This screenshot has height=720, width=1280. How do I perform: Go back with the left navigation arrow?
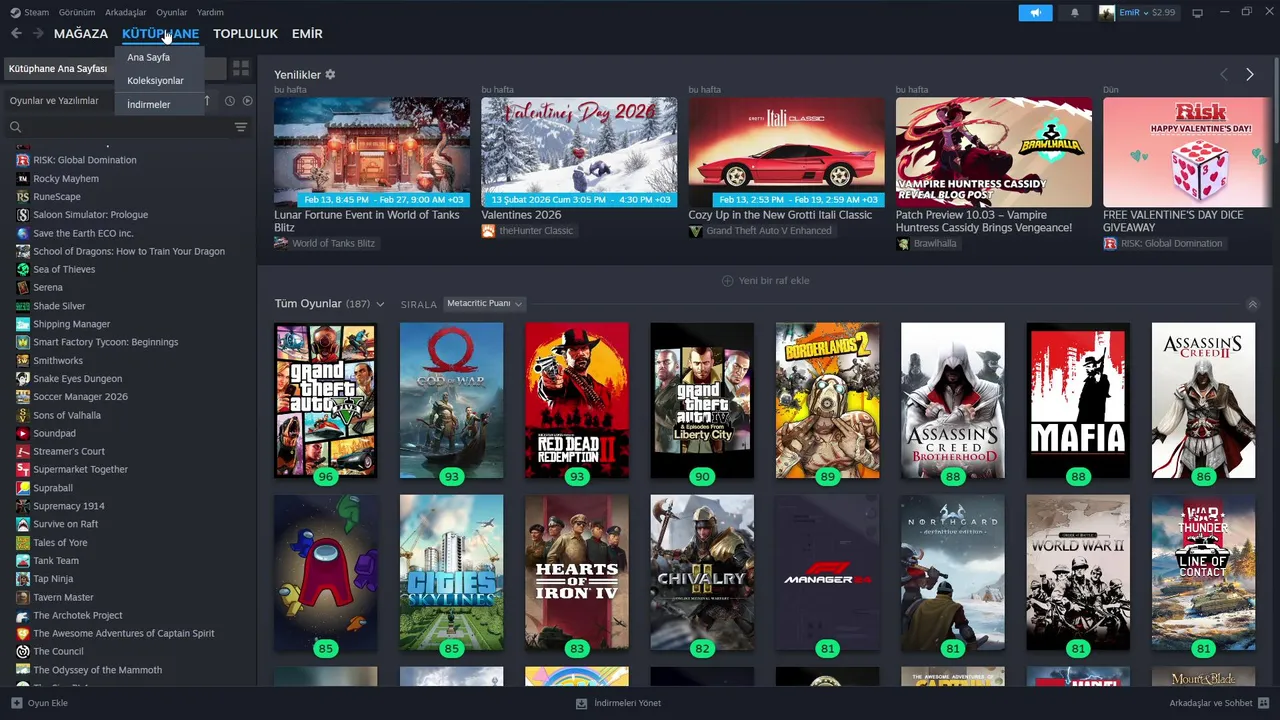tap(16, 33)
